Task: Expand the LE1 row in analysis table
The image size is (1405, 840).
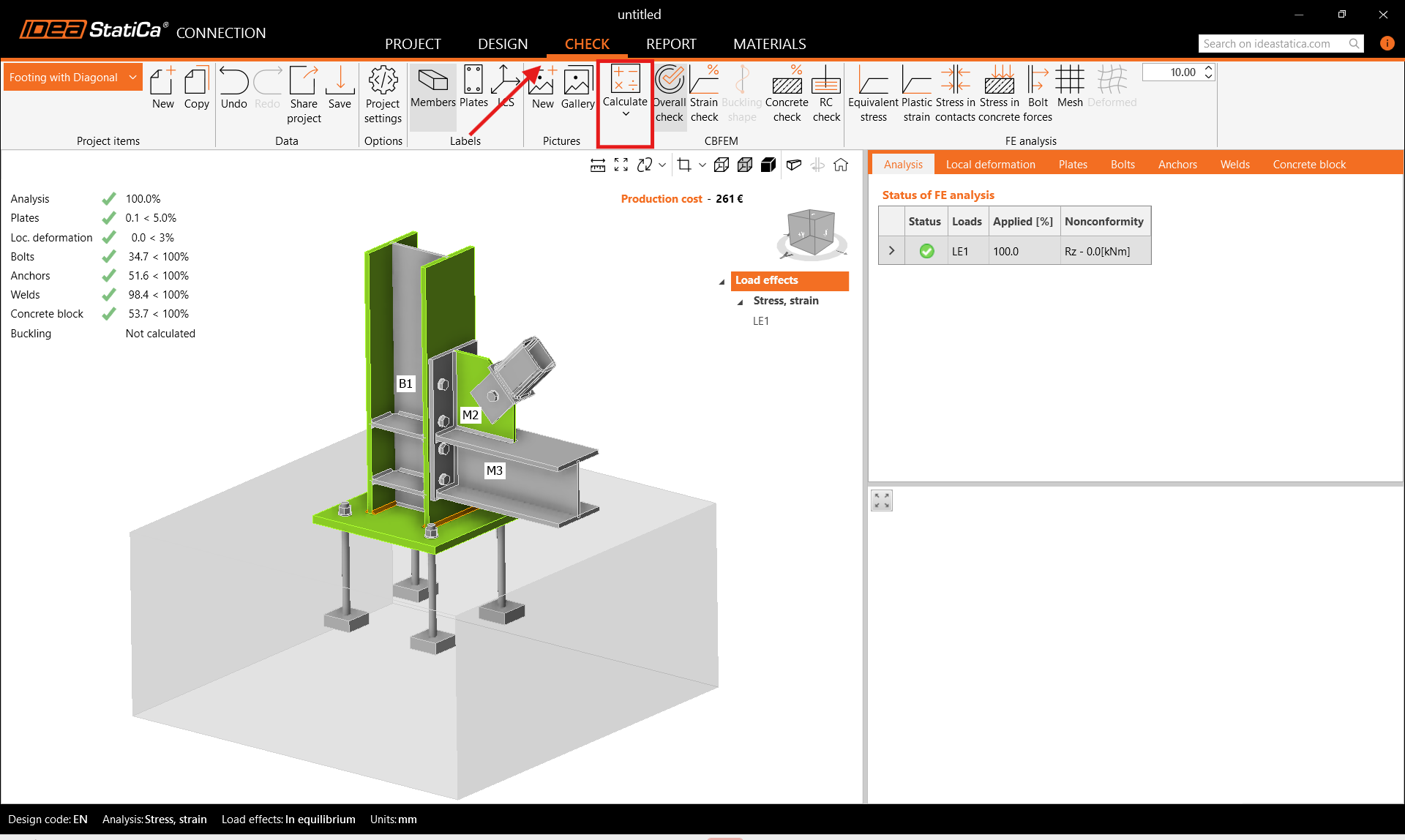Action: [x=891, y=251]
